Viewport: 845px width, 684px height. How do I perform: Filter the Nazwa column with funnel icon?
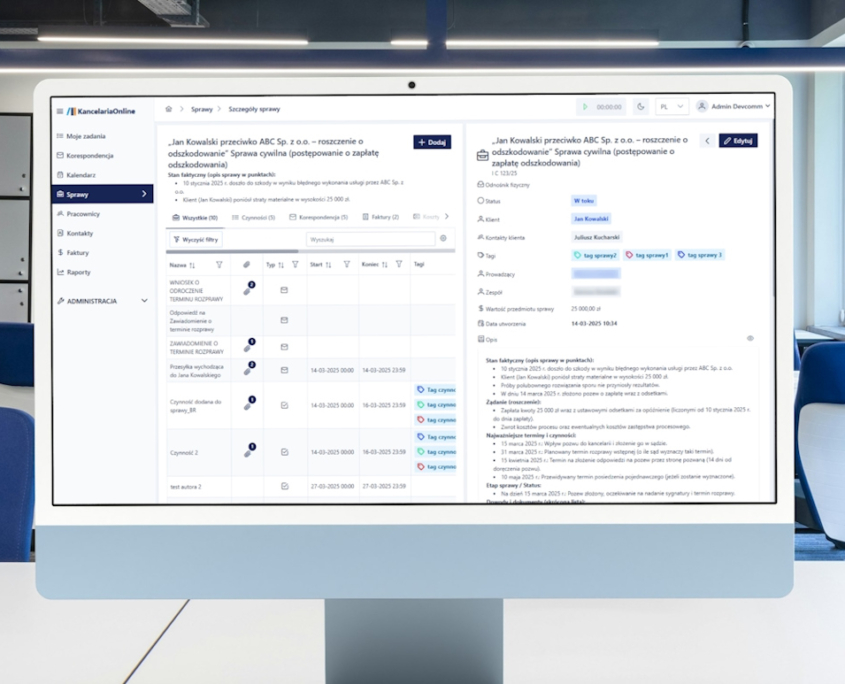[x=219, y=265]
